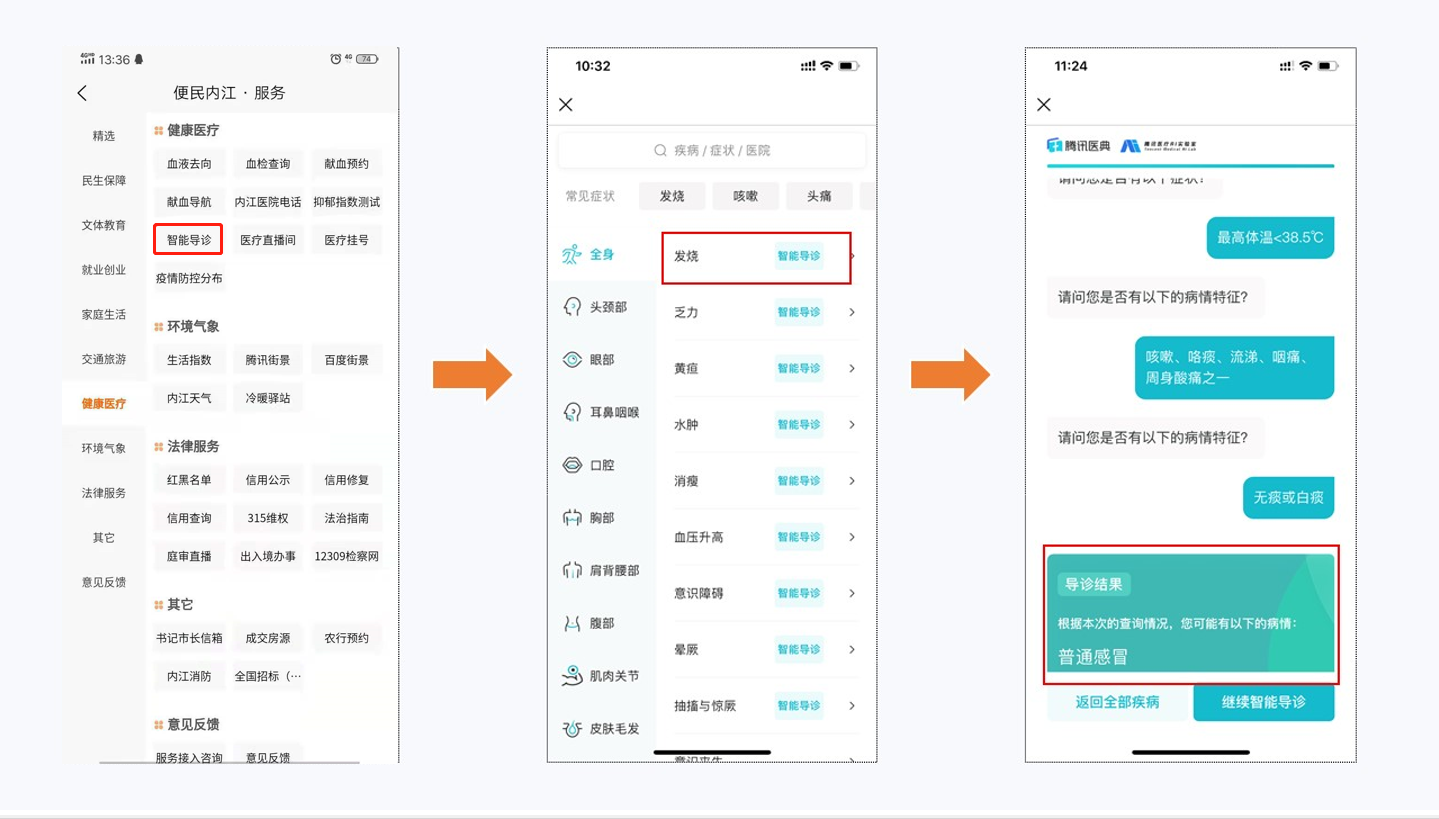Open 文体教育 sidebar tab
The width and height of the screenshot is (1439, 819).
pos(104,225)
